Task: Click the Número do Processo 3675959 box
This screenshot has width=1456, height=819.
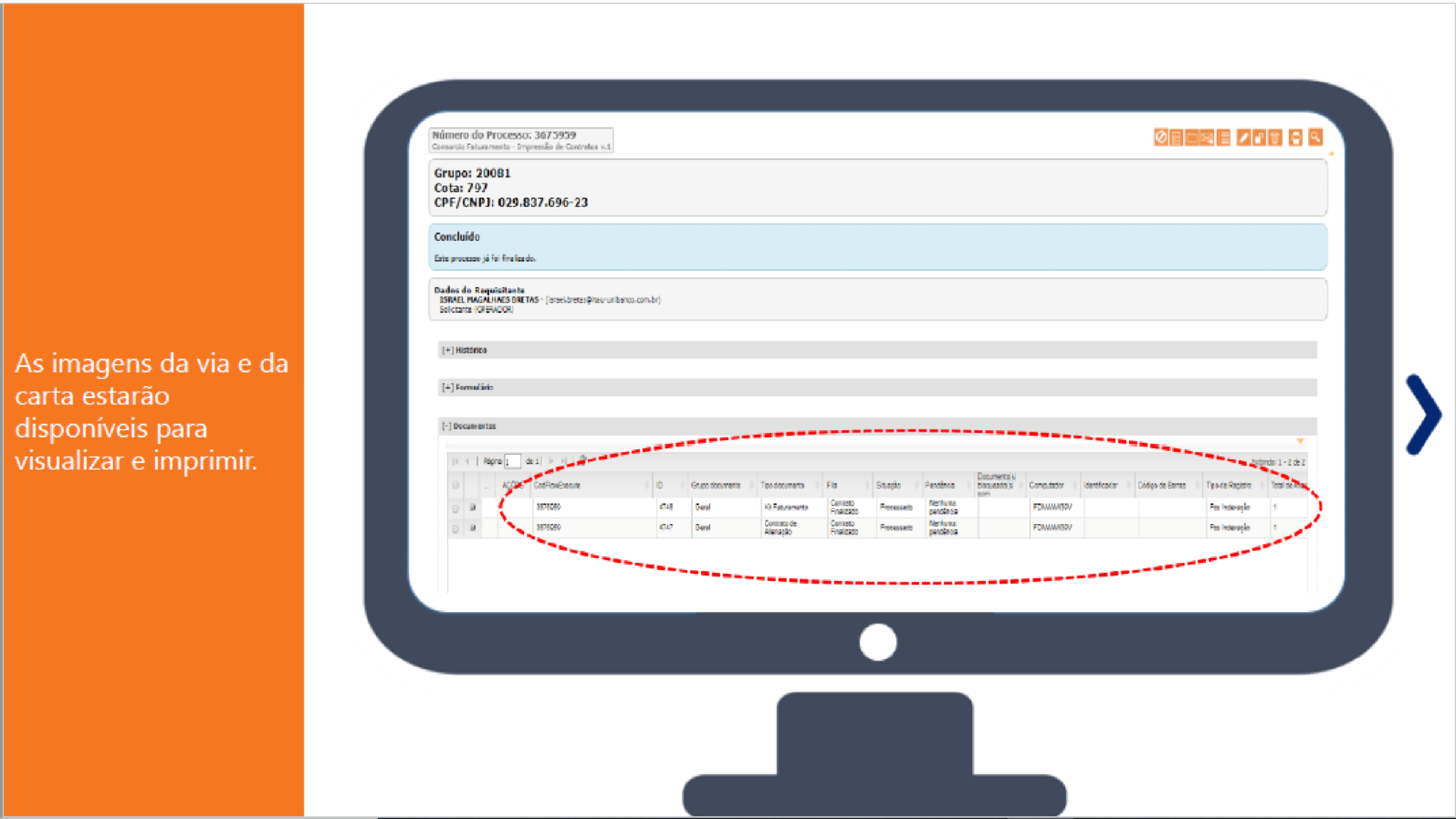Action: click(x=521, y=140)
